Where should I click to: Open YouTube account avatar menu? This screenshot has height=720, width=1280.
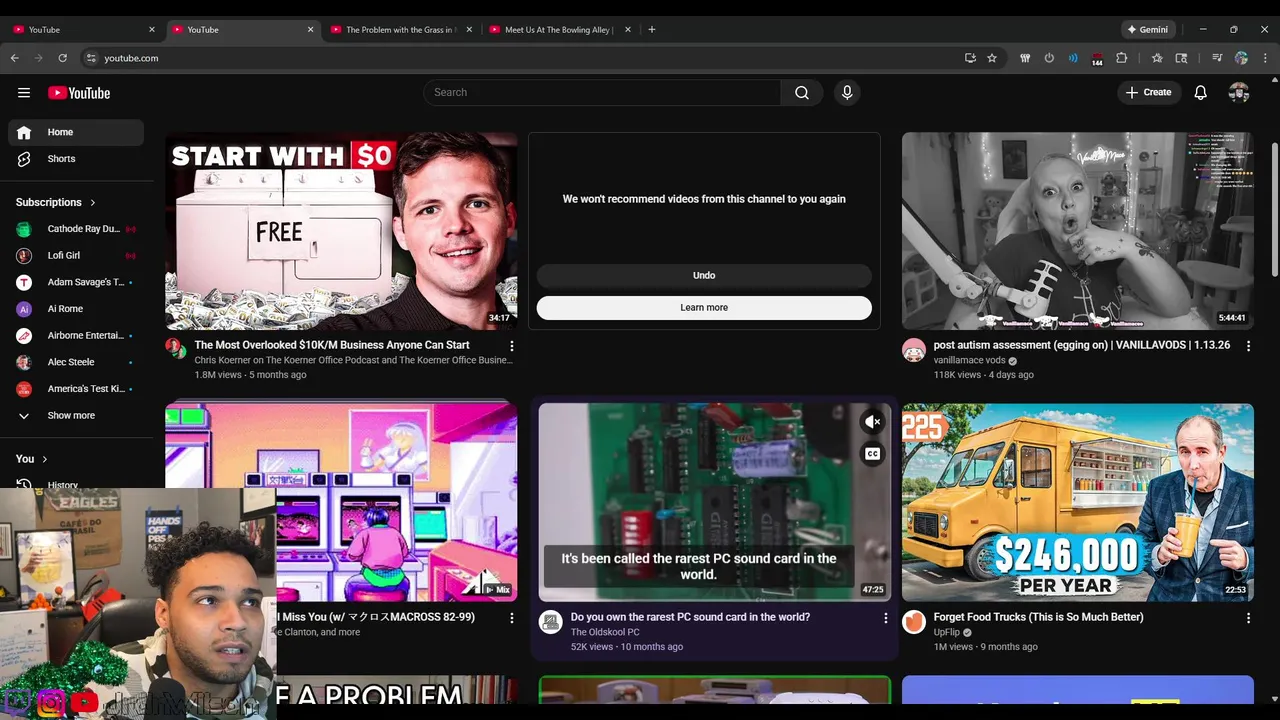point(1239,93)
